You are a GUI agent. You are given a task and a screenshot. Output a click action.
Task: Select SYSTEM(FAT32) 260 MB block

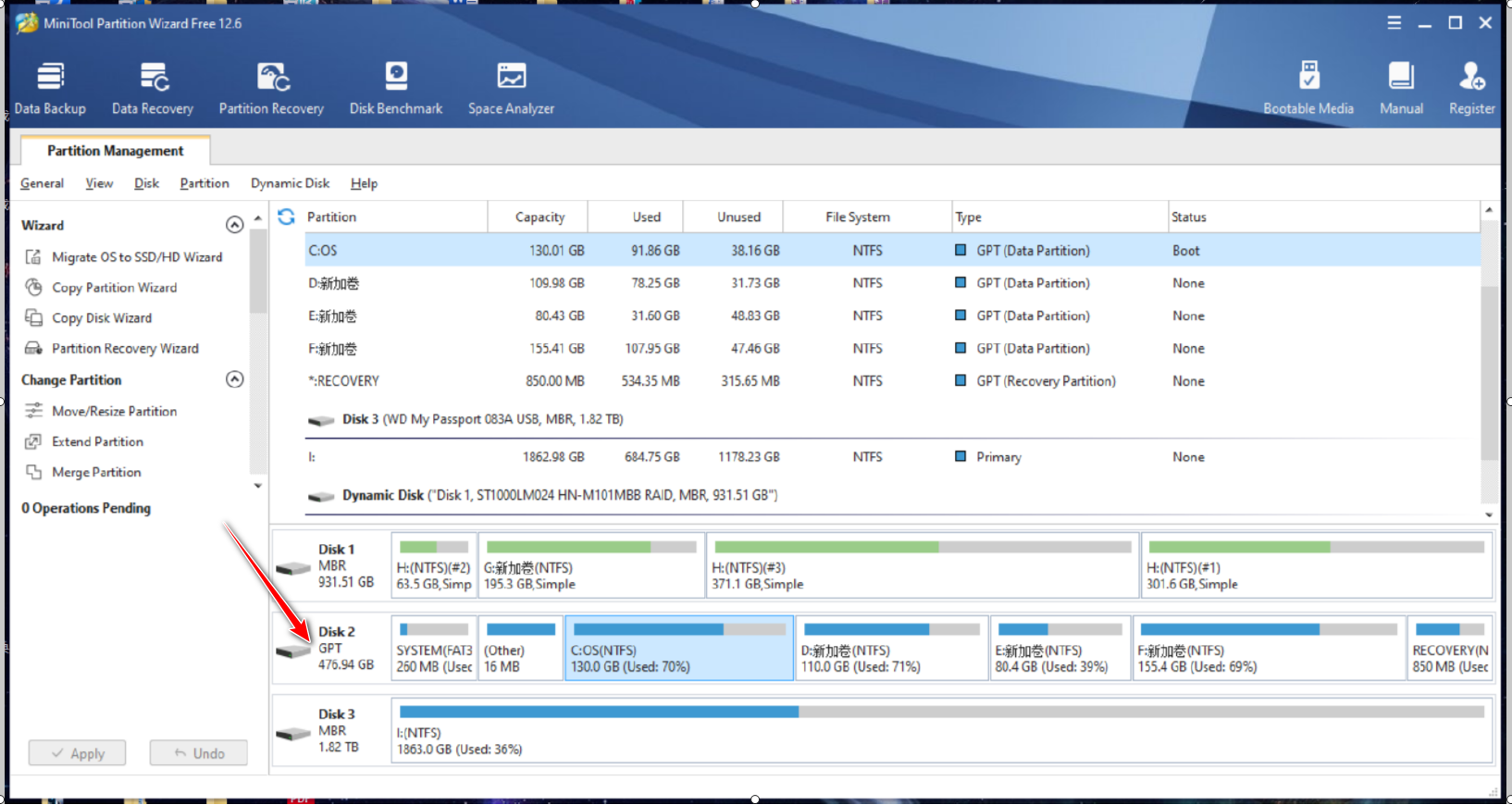pos(434,649)
